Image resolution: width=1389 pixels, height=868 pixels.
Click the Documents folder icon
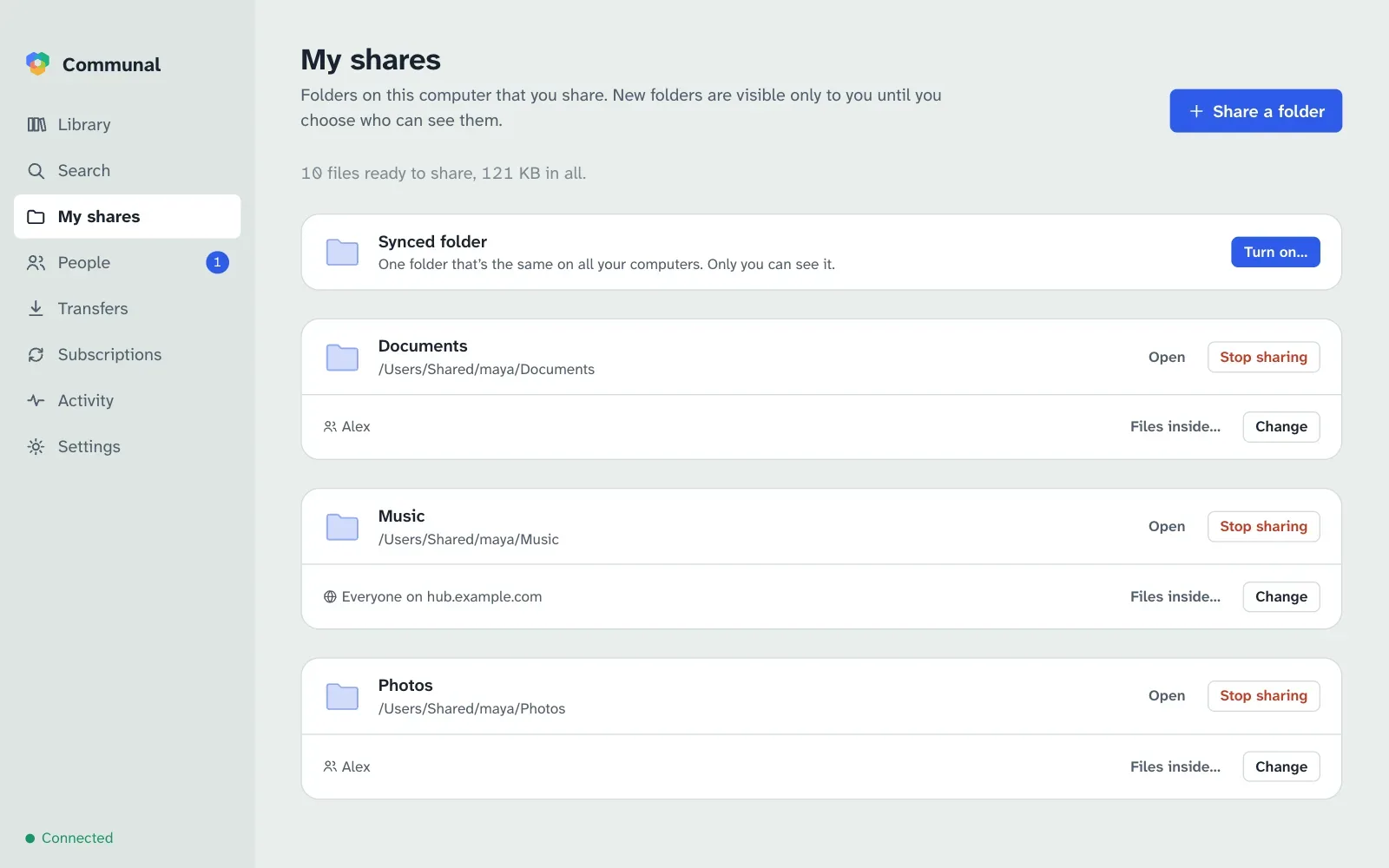coord(342,357)
